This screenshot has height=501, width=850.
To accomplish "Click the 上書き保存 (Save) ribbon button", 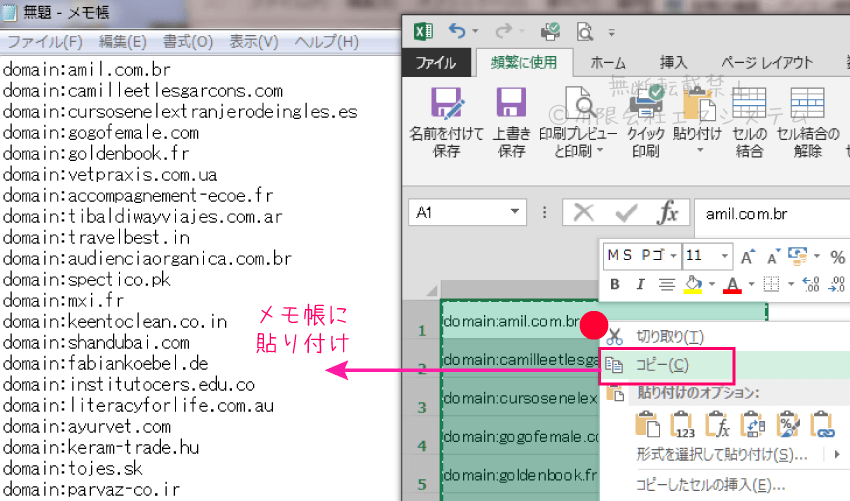I will (x=511, y=123).
